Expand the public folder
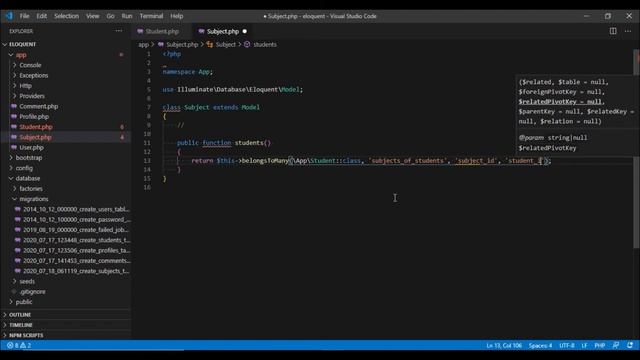Image resolution: width=640 pixels, height=360 pixels. pyautogui.click(x=24, y=302)
